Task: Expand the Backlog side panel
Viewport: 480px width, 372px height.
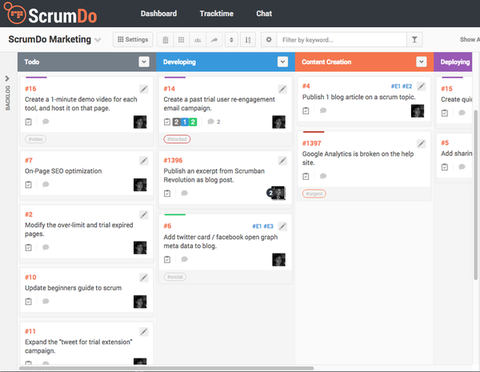Action: tap(7, 79)
